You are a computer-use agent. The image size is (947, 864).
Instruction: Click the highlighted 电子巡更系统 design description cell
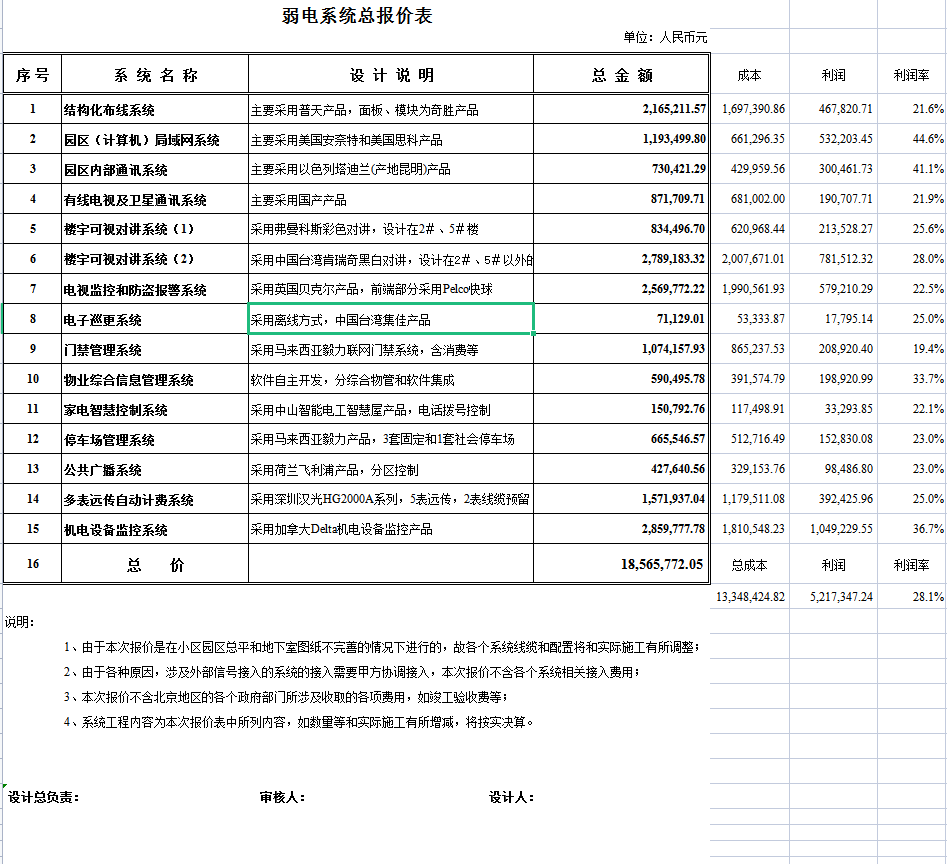tap(391, 320)
